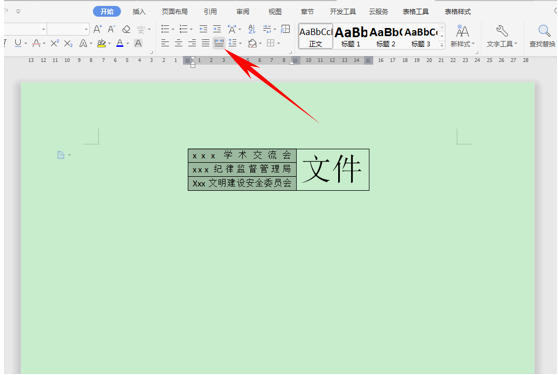Open the 页面布局 (Page Layout) tab
Image resolution: width=558 pixels, height=375 pixels.
[x=174, y=12]
